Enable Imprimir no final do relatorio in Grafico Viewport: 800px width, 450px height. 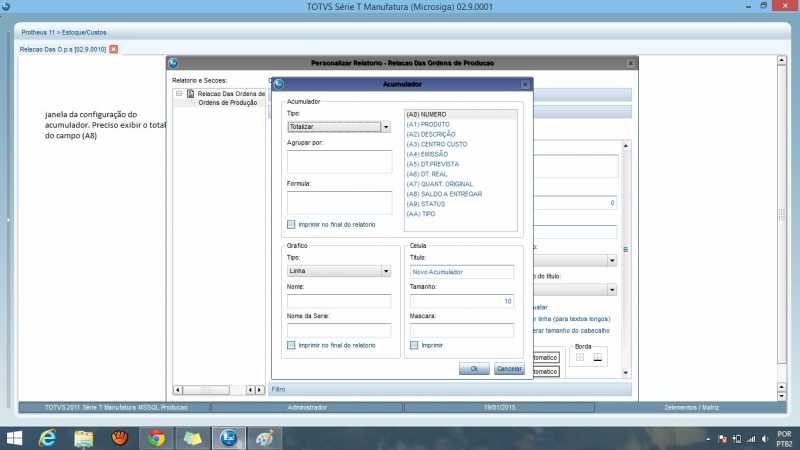(x=291, y=345)
